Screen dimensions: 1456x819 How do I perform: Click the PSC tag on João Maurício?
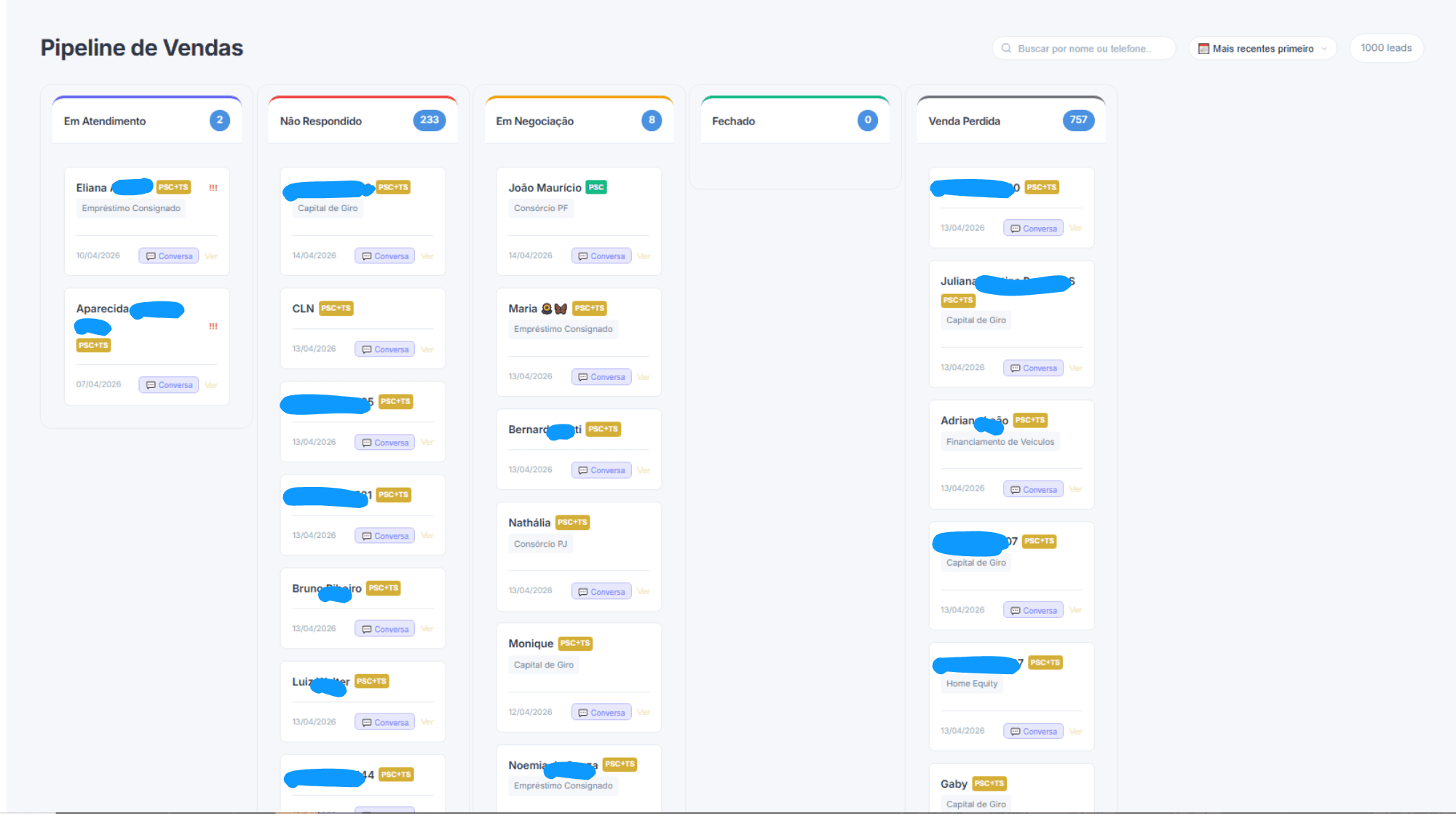click(596, 187)
